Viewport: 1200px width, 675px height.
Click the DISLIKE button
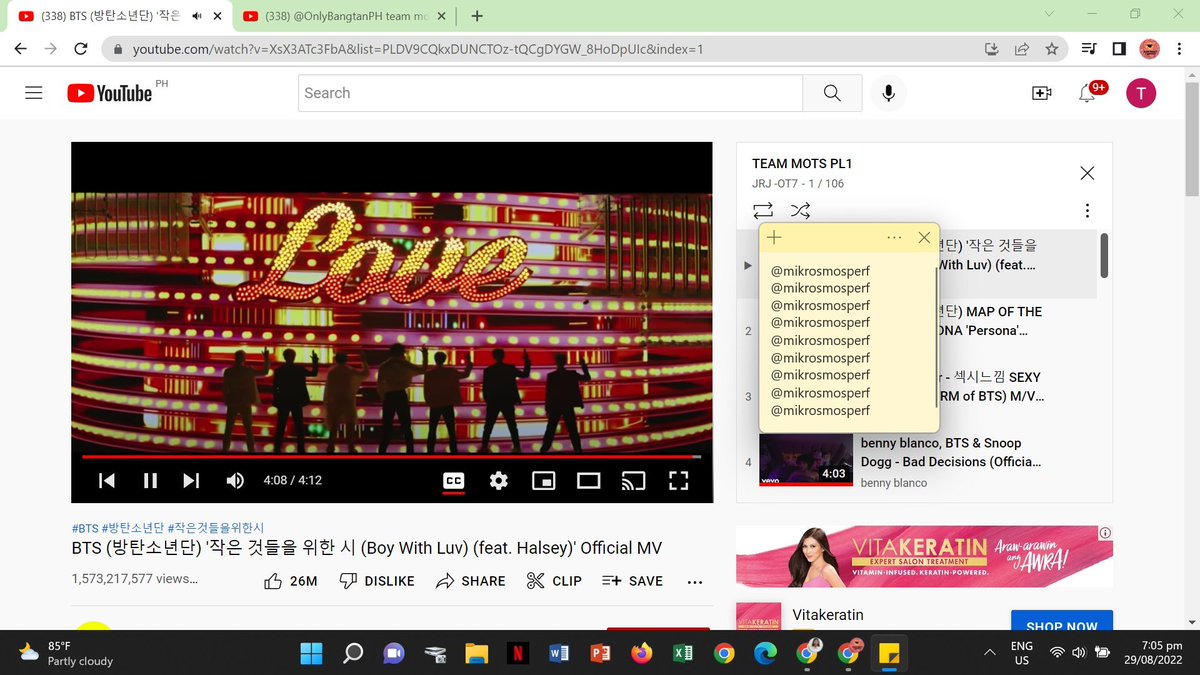point(376,581)
